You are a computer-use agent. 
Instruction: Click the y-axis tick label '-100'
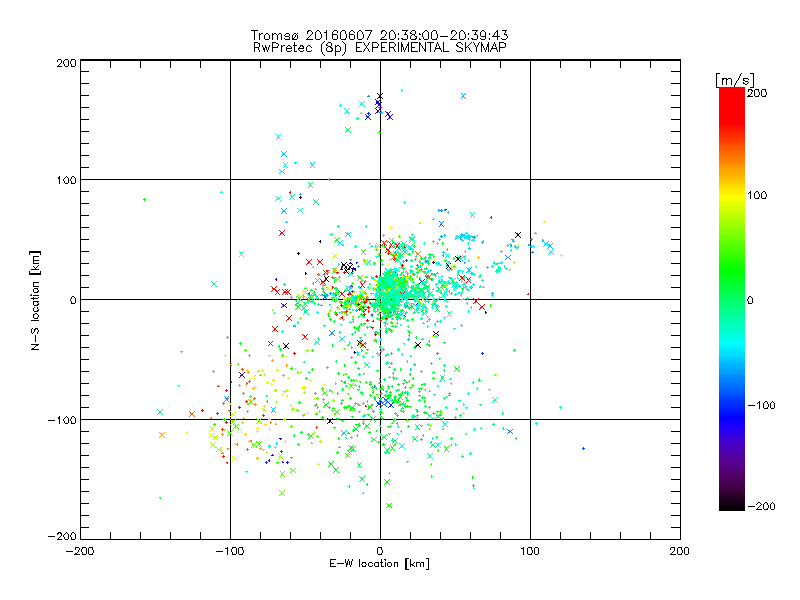point(62,420)
